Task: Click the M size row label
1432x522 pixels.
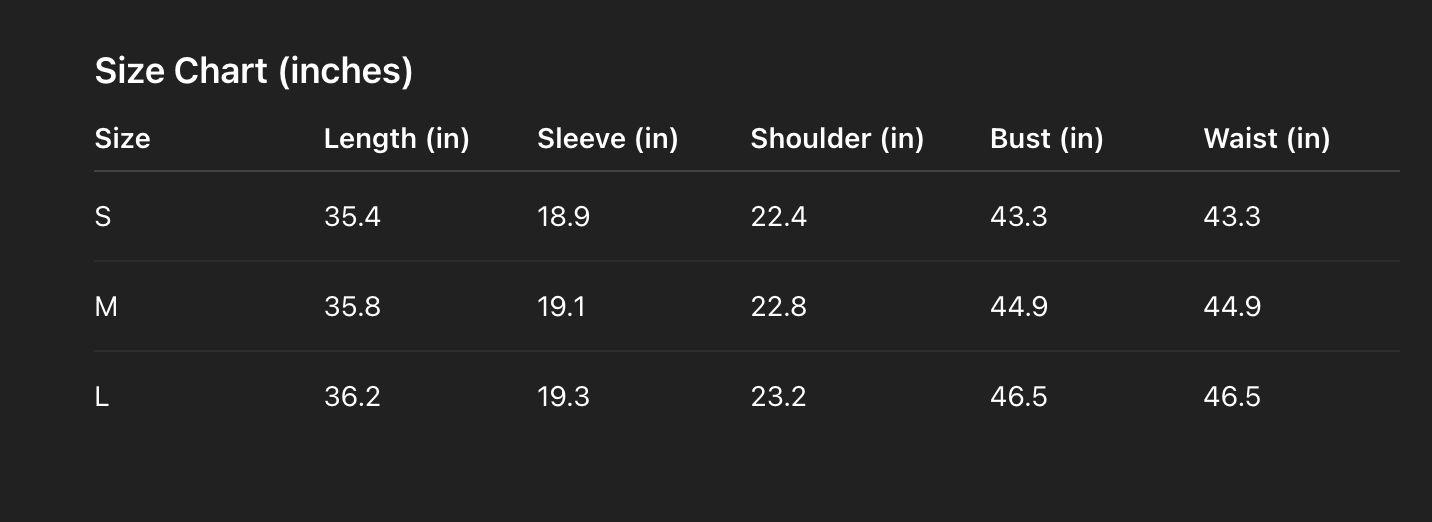Action: point(106,307)
